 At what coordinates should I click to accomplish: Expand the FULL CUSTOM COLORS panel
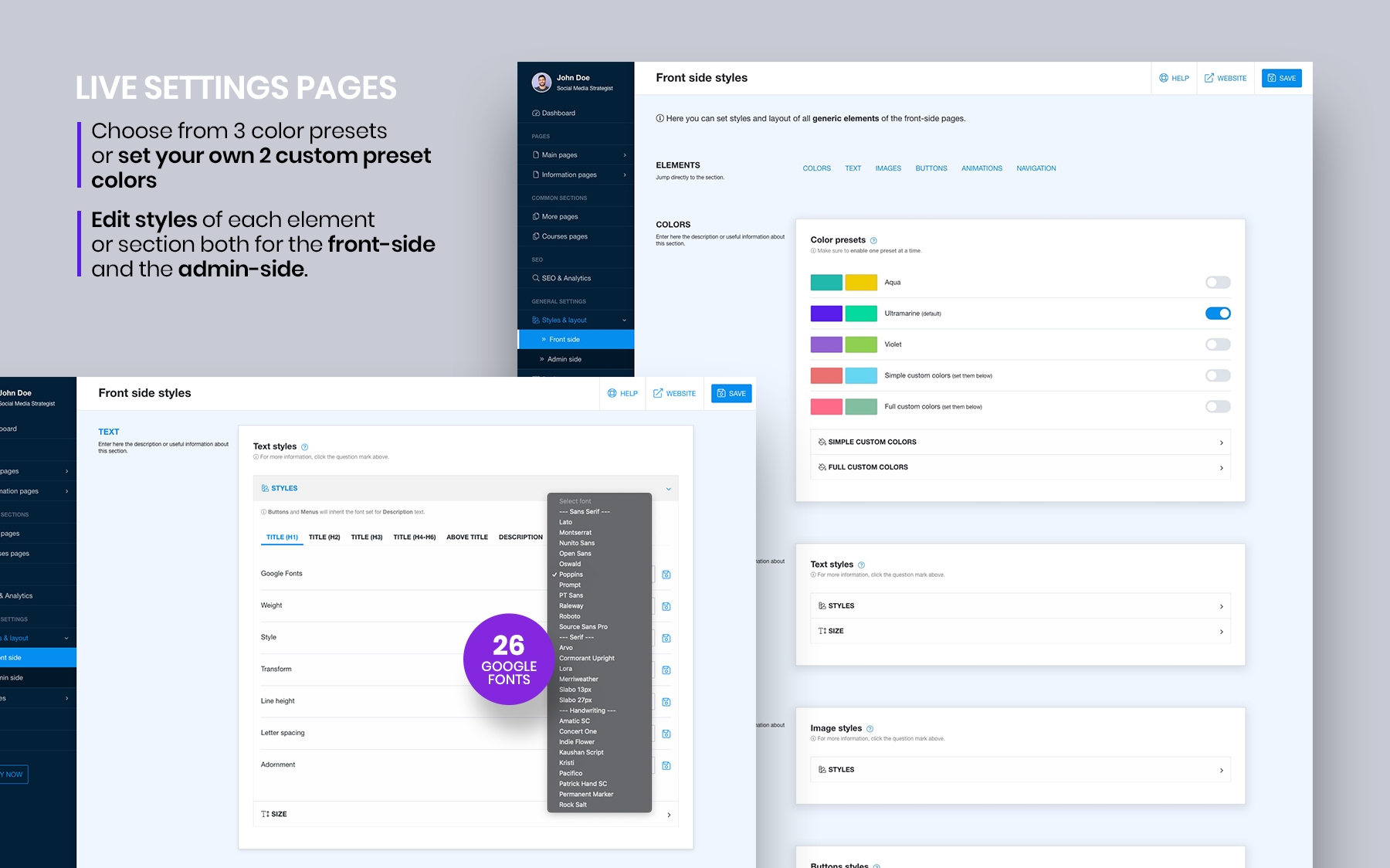pyautogui.click(x=1019, y=467)
